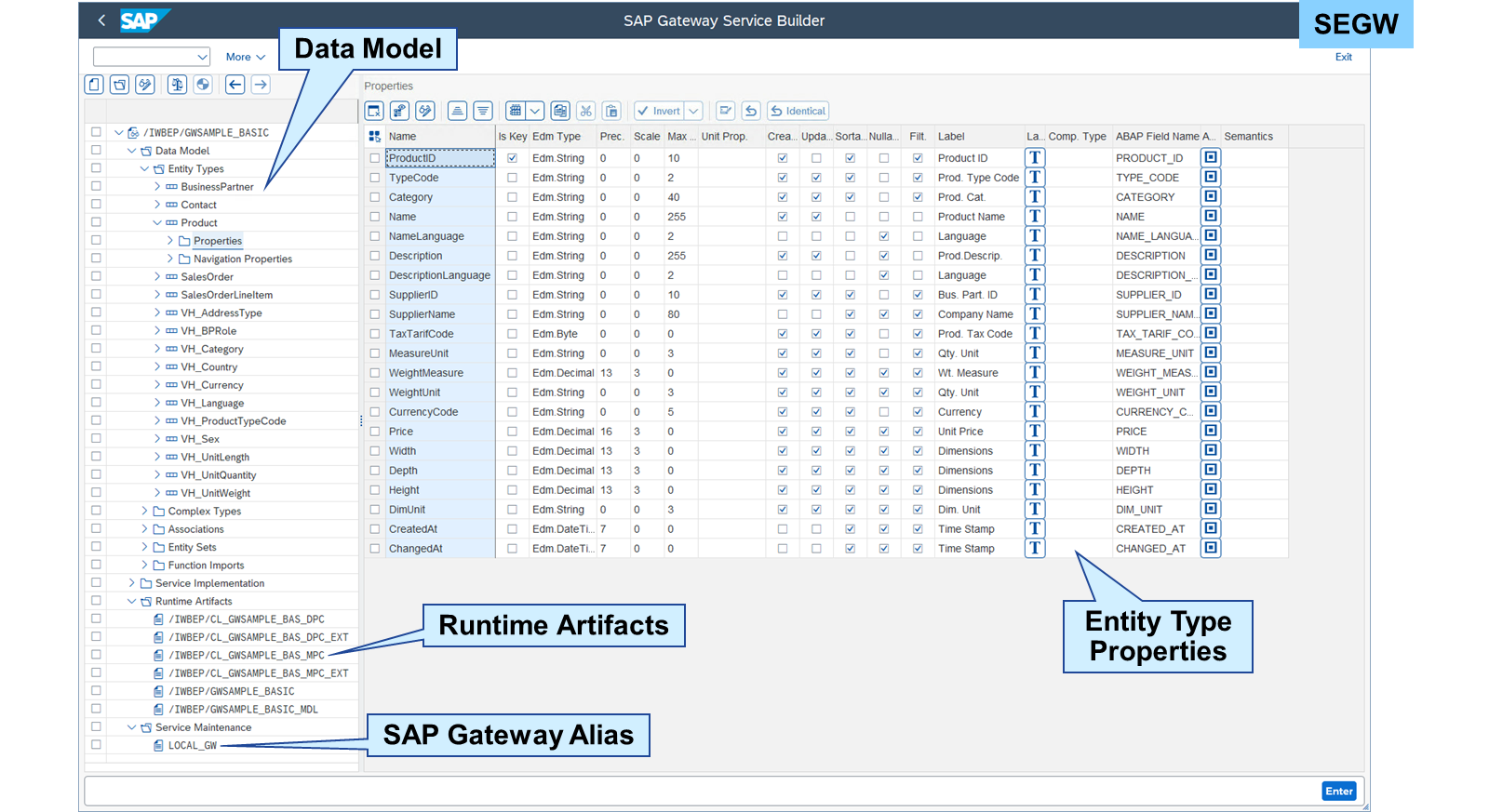Collapse the Data Model node
Image resolution: width=1489 pixels, height=812 pixels.
pyautogui.click(x=131, y=151)
